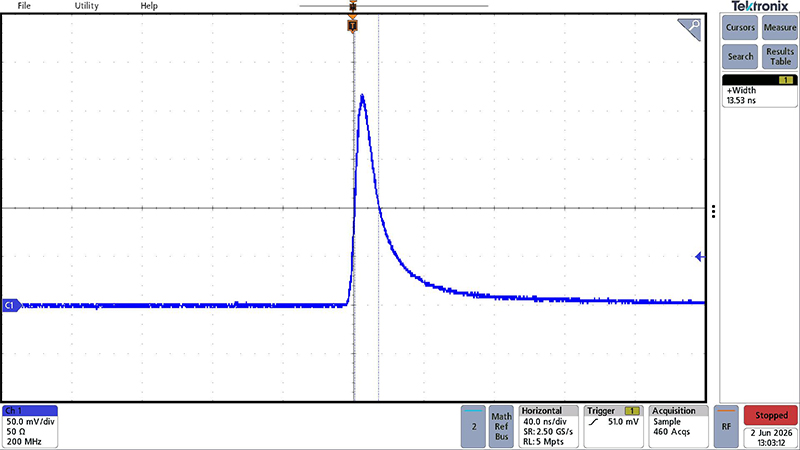Click the RL: 5 Mpts record length text
The width and height of the screenshot is (800, 450).
(x=543, y=442)
